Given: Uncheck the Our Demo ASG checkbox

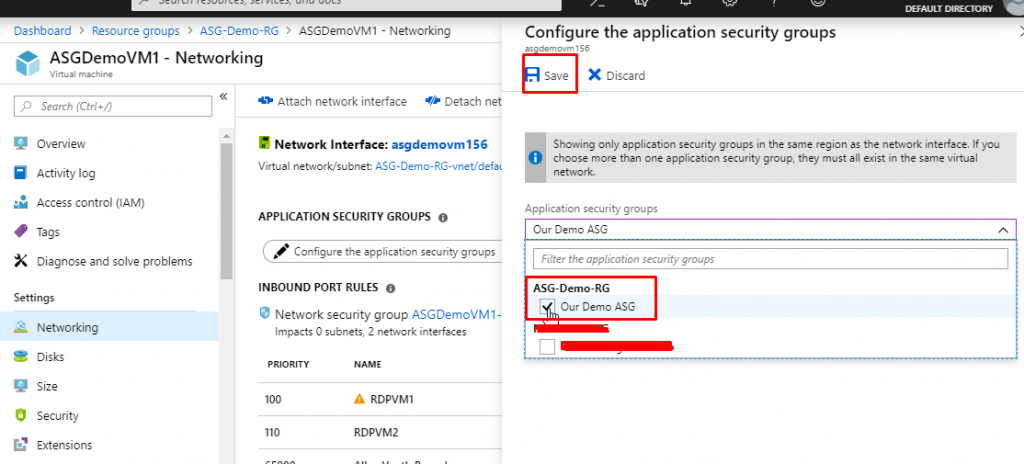Looking at the screenshot, I should click(x=547, y=307).
